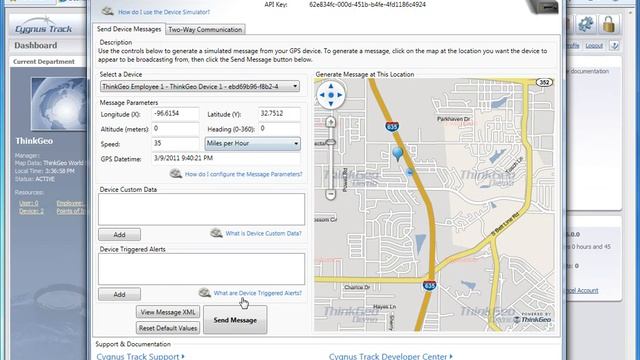Open the Miles per Hour units dropdown
Viewport: 640px width, 360px height.
[x=253, y=144]
